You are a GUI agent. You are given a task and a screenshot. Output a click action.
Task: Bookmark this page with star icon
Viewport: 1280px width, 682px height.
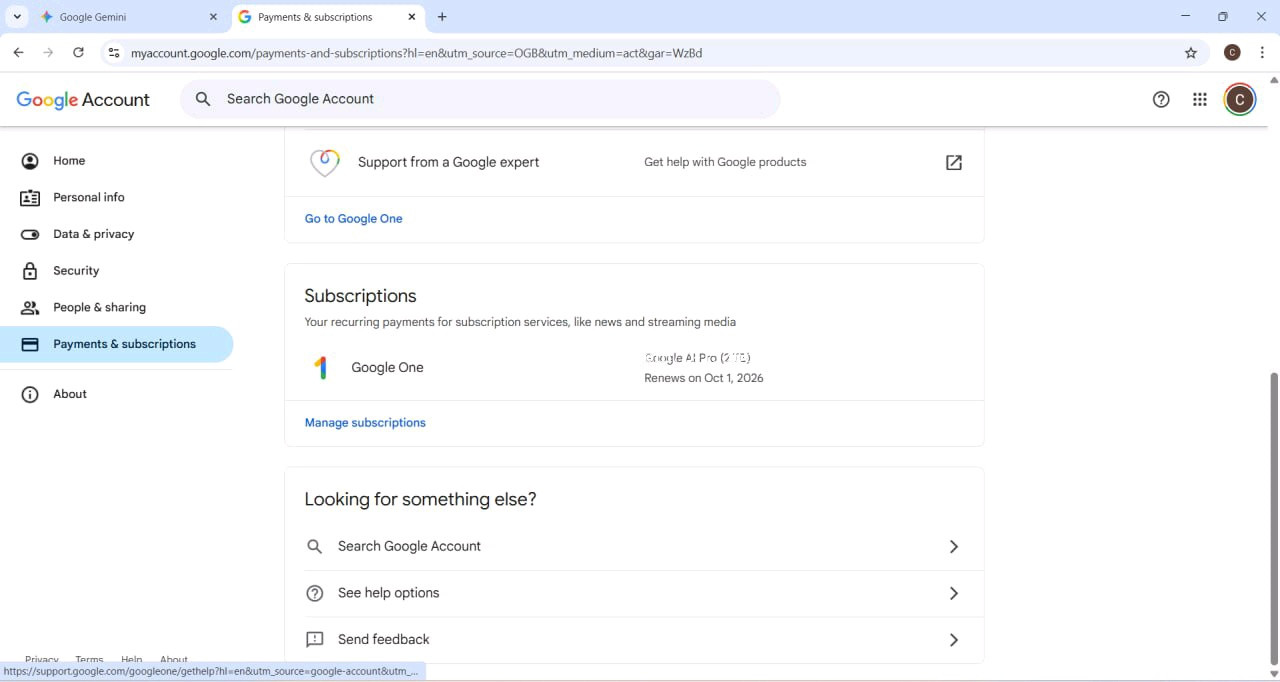click(1191, 53)
